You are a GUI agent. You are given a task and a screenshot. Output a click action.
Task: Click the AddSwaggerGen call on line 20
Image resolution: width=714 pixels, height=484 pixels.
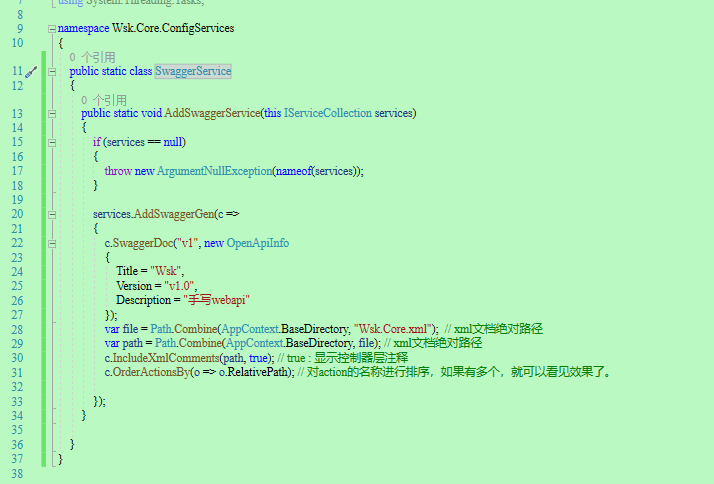coord(174,214)
